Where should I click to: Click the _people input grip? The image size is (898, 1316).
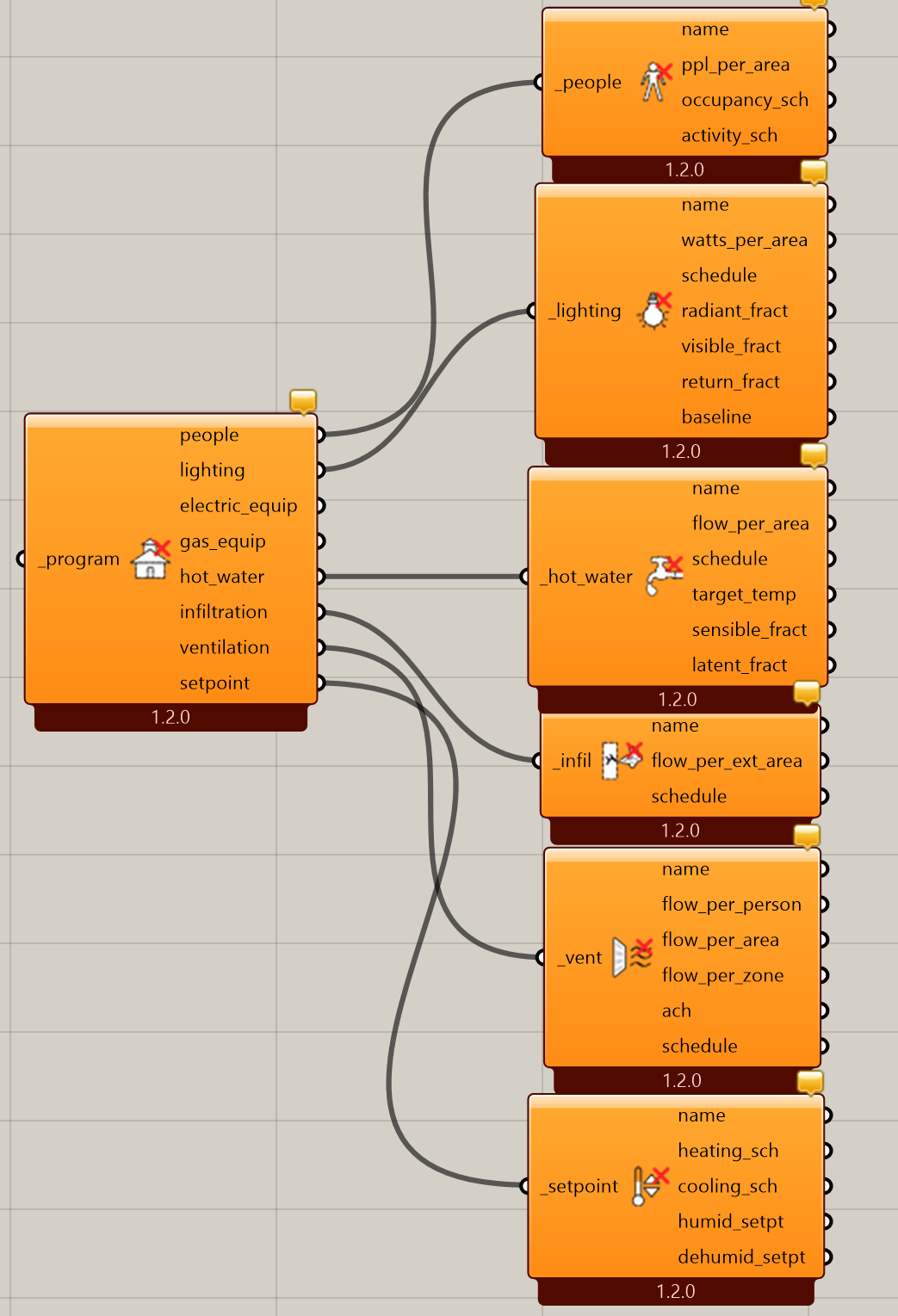540,83
